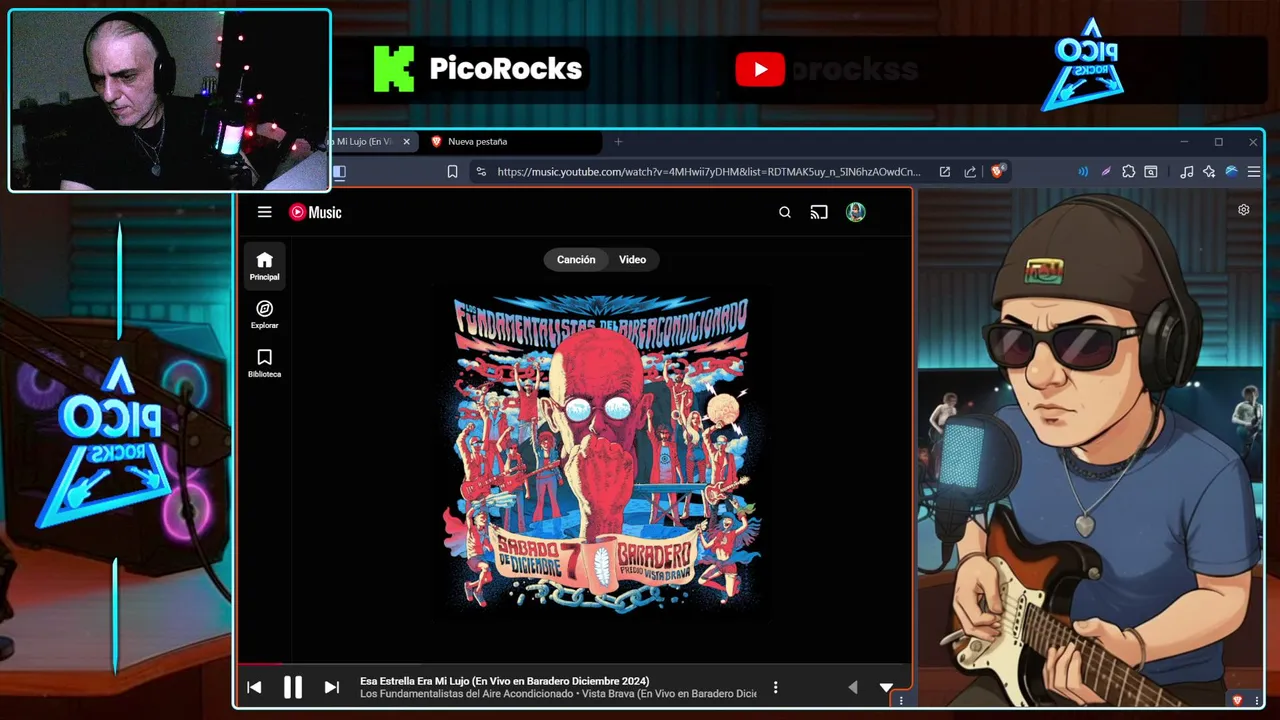Open Los Fundamentalistas del Aire Acondicionado artist link
The width and height of the screenshot is (1280, 720).
click(x=466, y=694)
